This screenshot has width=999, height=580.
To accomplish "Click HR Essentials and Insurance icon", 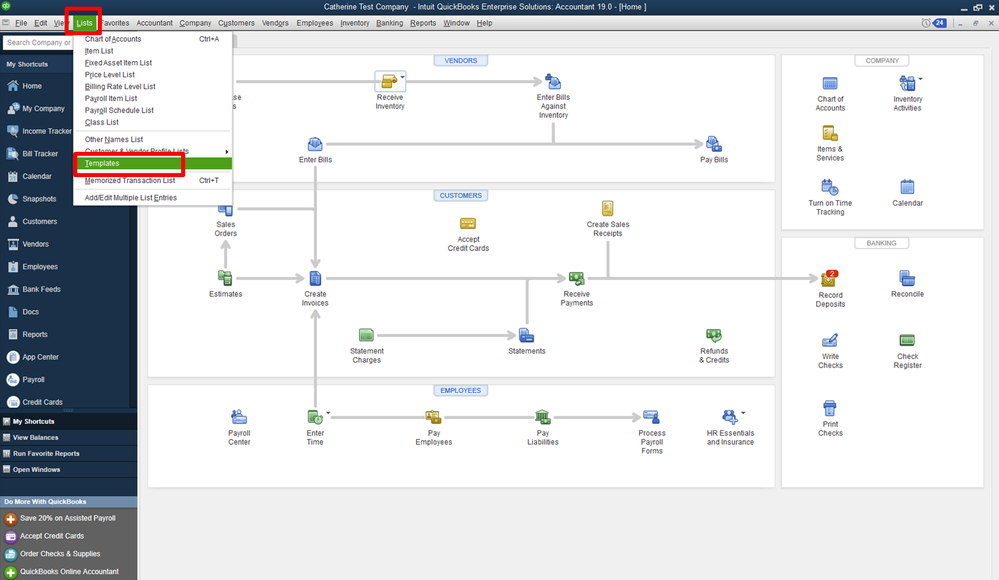I will point(729,417).
